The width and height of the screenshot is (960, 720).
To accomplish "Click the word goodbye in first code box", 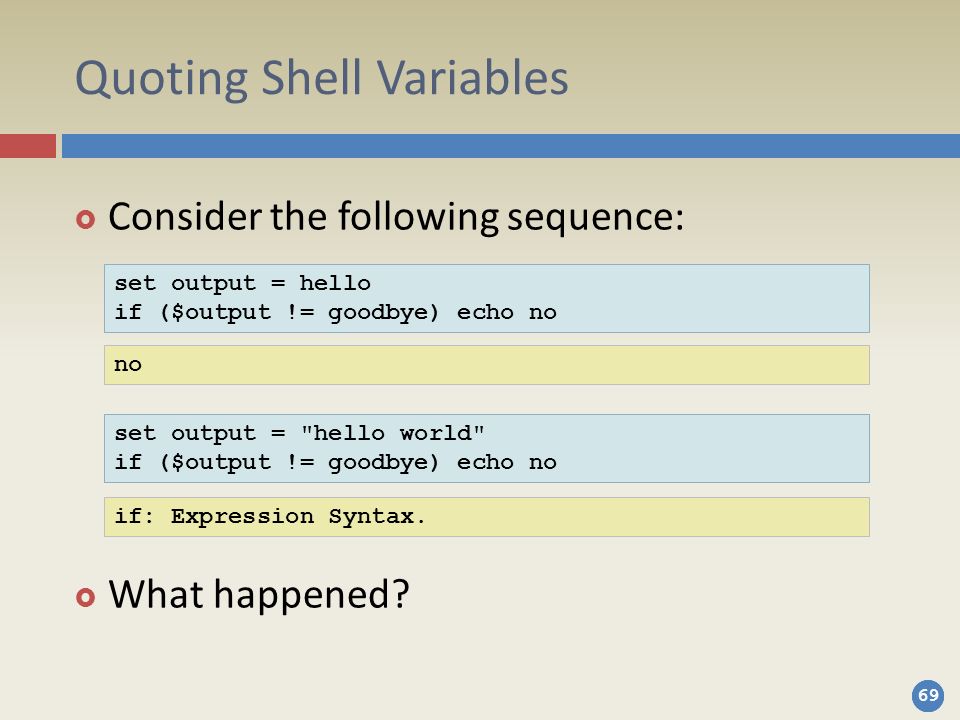I will click(x=383, y=313).
